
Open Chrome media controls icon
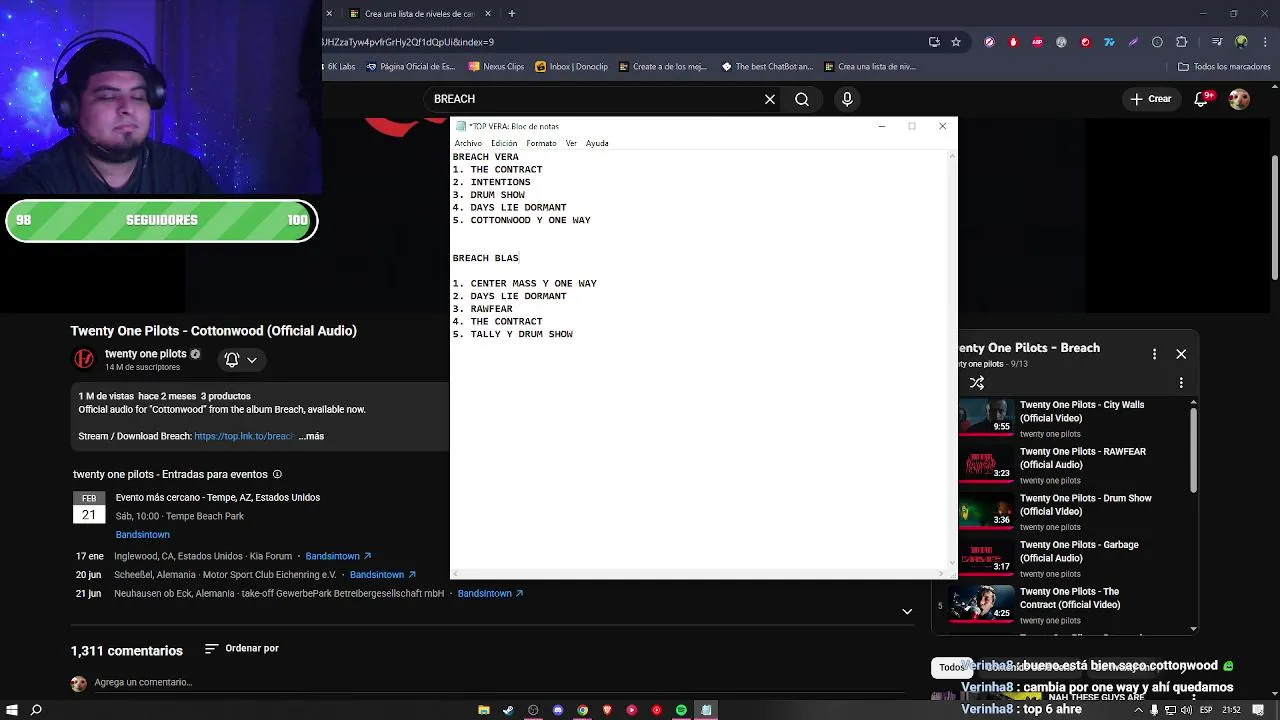point(1217,42)
